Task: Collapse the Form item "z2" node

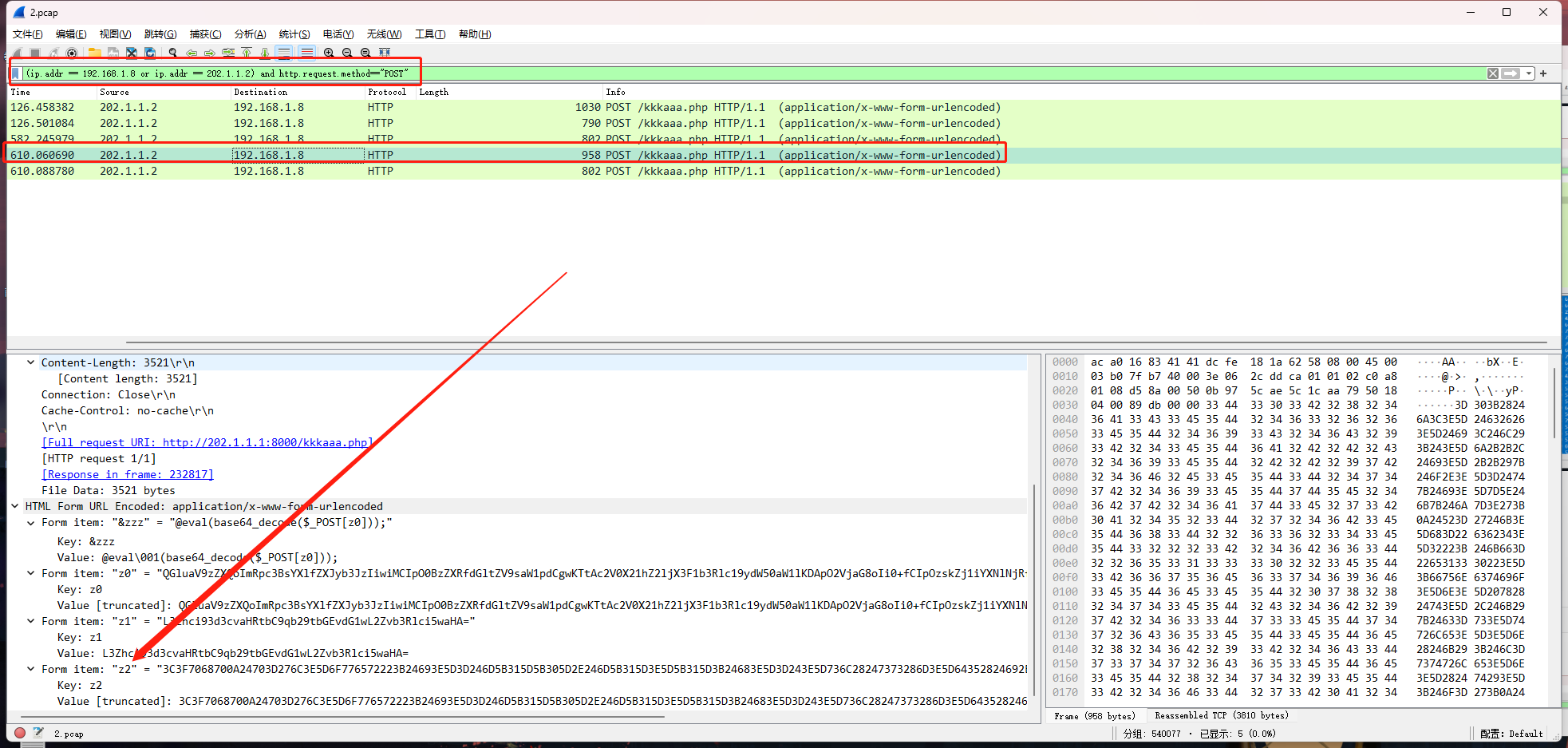Action: coord(30,669)
